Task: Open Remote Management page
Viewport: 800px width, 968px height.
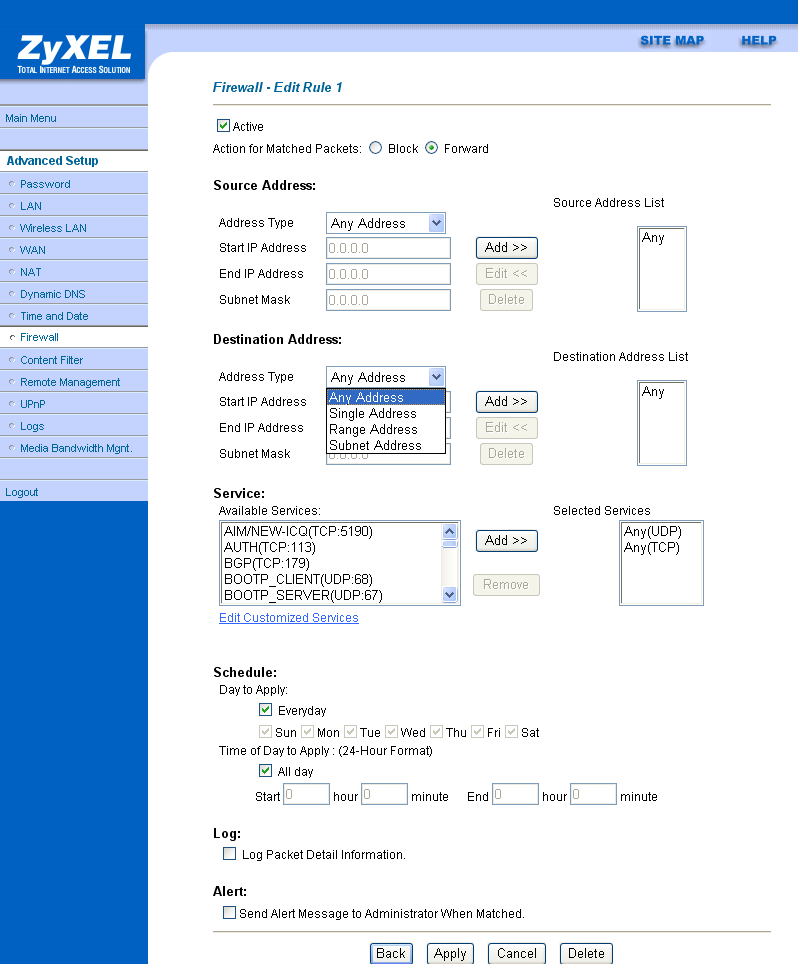Action: pos(70,382)
